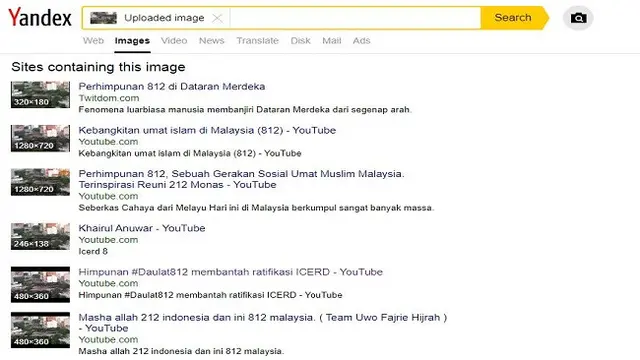Click the 'Uploaded image' label in search bar

click(164, 18)
